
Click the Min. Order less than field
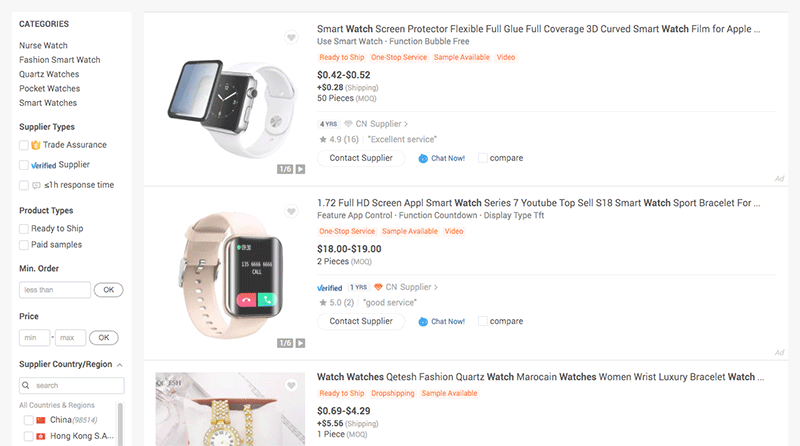tap(55, 290)
